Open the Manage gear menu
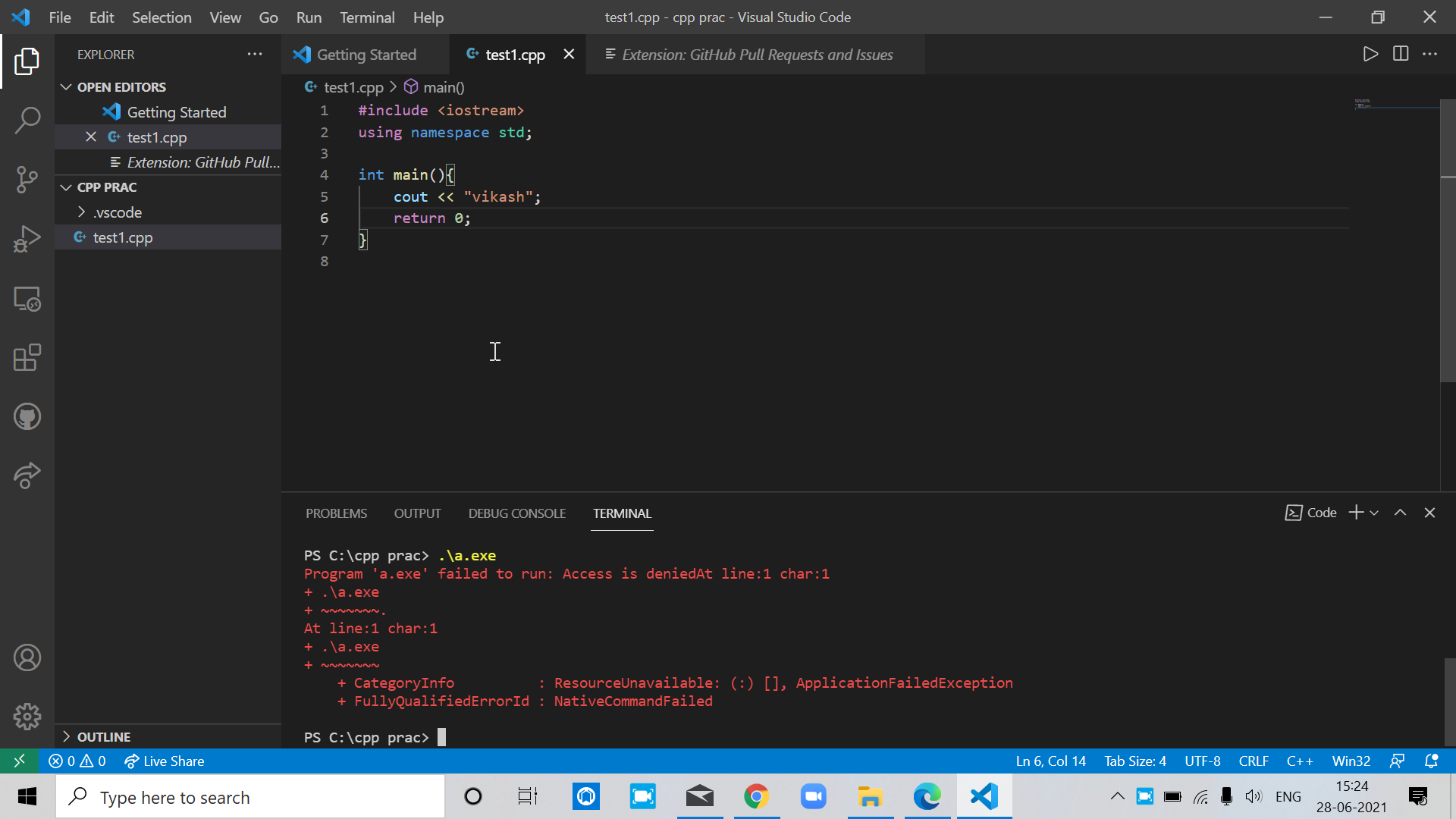 pyautogui.click(x=27, y=716)
